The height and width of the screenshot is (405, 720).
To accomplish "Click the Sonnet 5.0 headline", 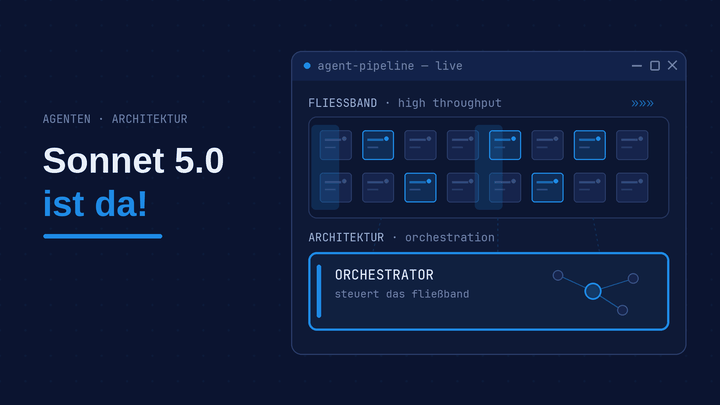I will point(133,160).
